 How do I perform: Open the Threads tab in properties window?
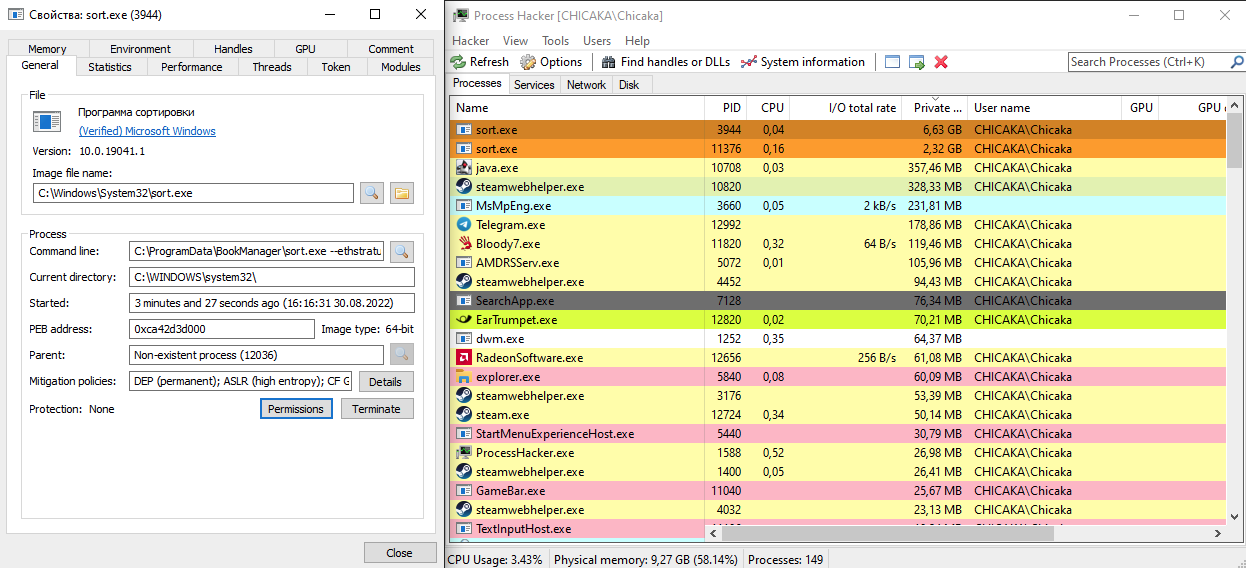click(x=272, y=67)
